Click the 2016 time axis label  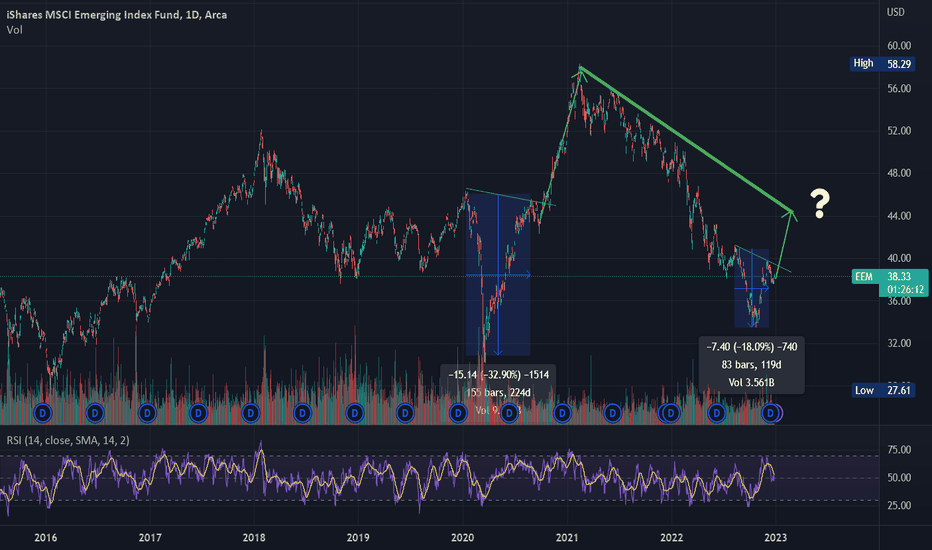[x=46, y=538]
